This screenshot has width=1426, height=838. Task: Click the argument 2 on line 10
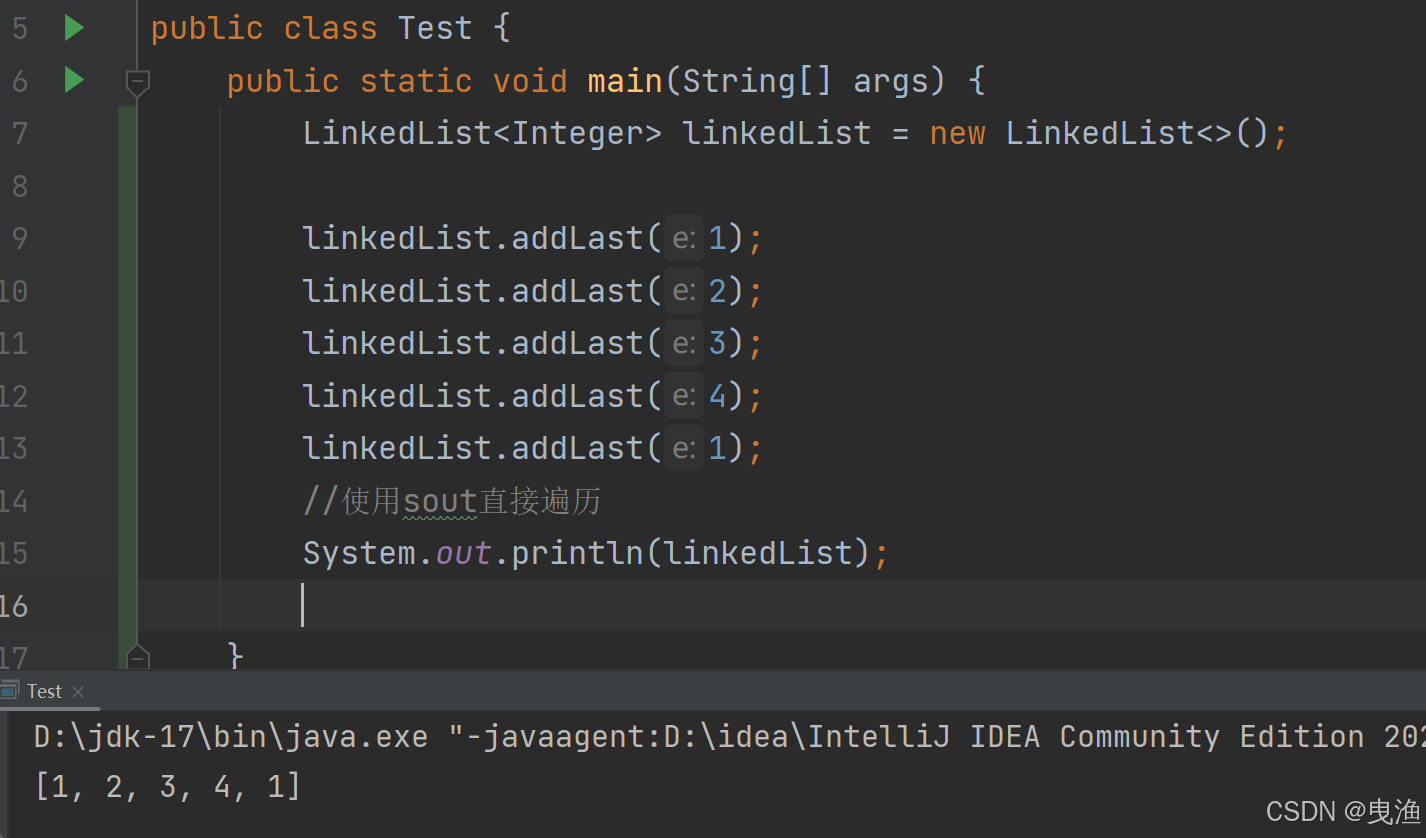coord(717,291)
